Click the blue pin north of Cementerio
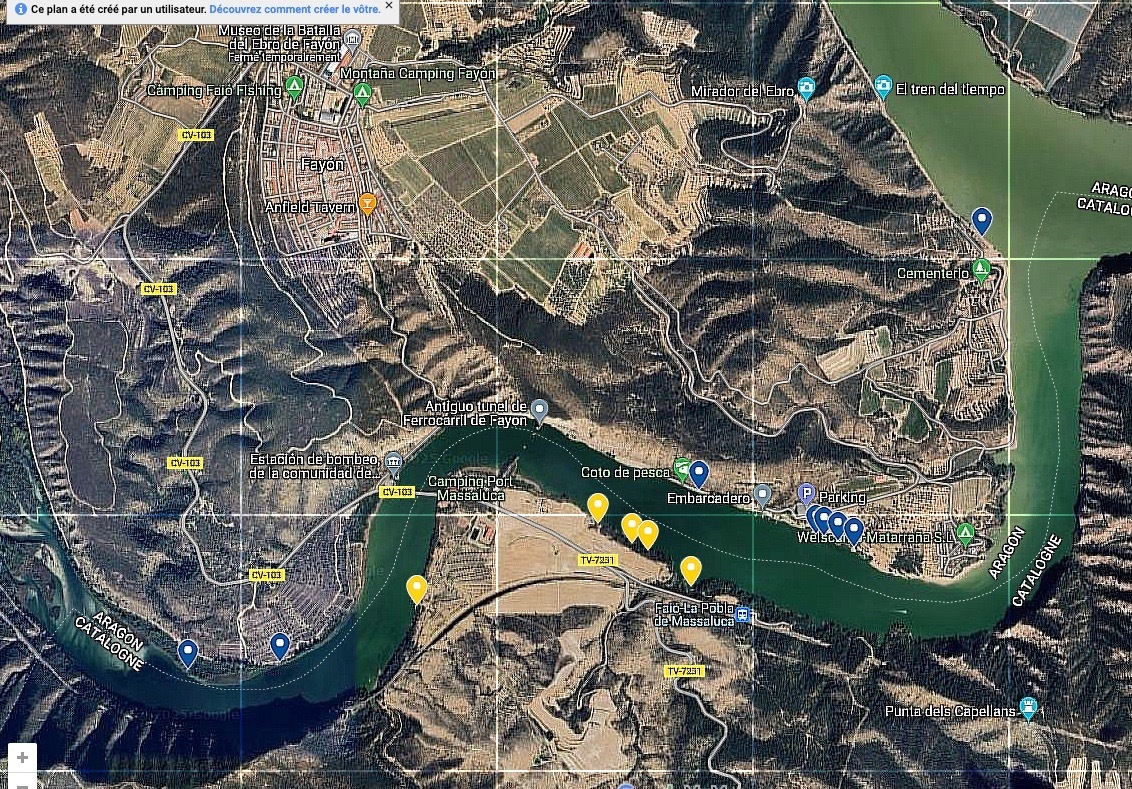The height and width of the screenshot is (789, 1132). tap(982, 220)
